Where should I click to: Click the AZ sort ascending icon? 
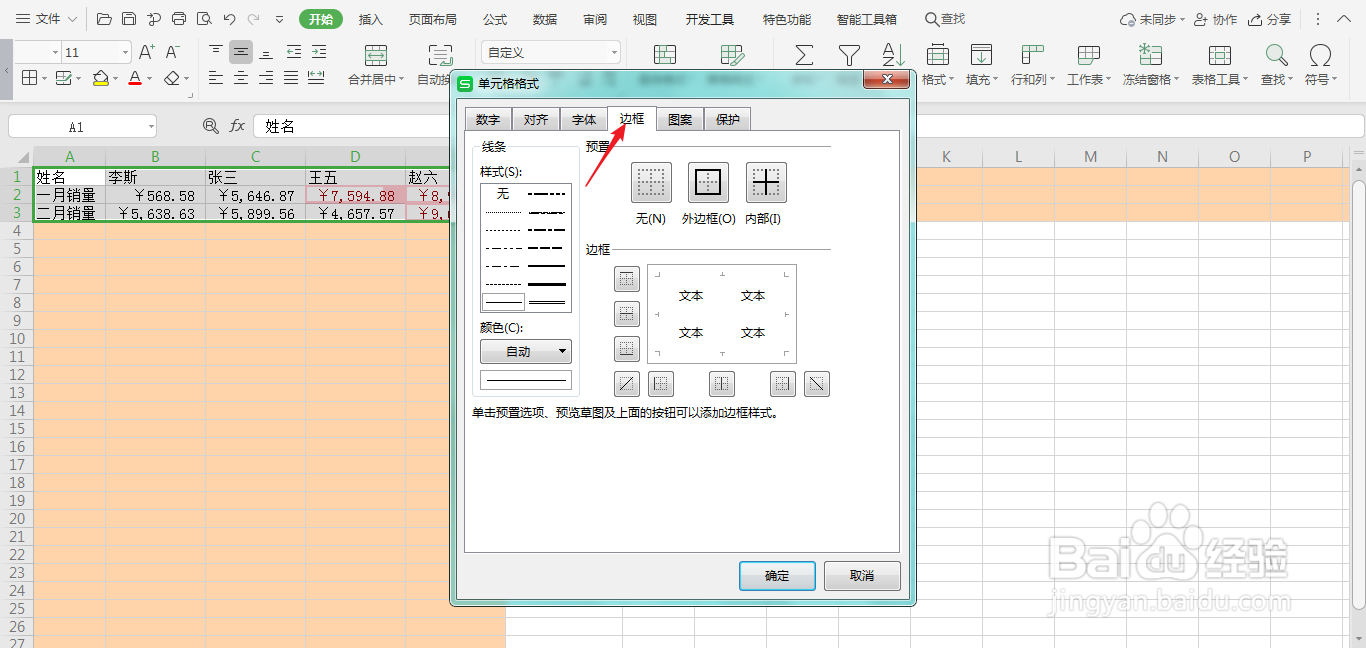[x=891, y=55]
